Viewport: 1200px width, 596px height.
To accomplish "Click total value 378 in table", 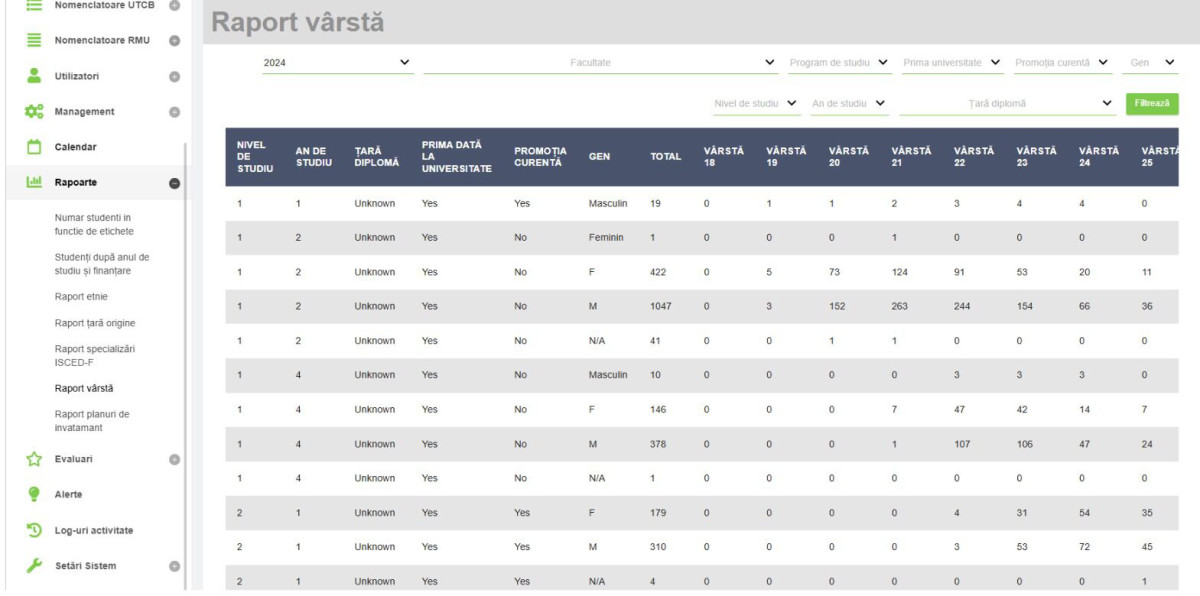I will pos(659,444).
